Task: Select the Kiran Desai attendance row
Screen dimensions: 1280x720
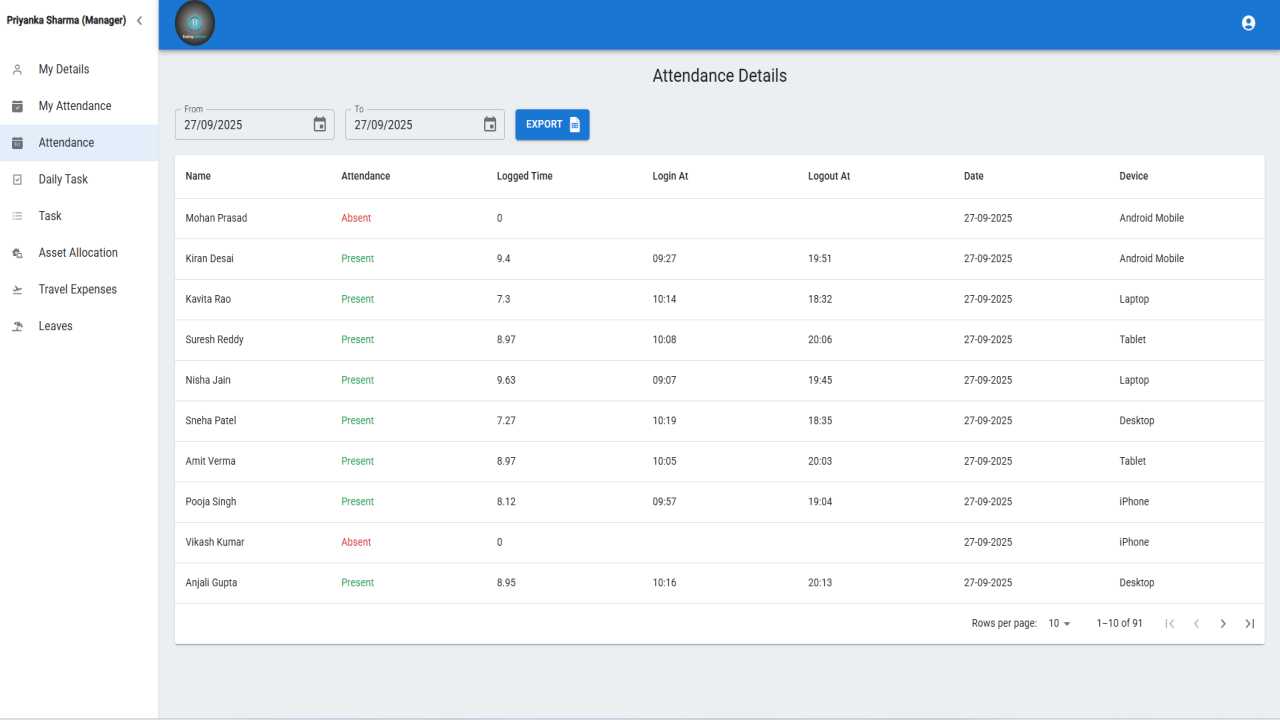Action: (720, 259)
